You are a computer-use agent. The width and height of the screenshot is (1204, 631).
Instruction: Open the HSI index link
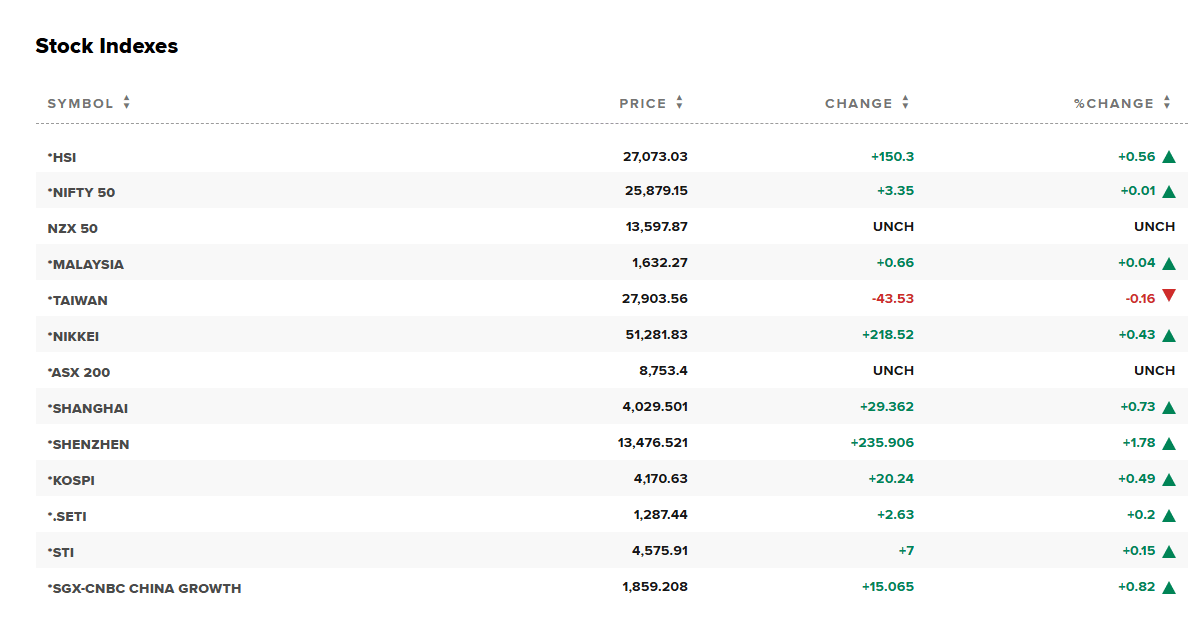pyautogui.click(x=62, y=157)
